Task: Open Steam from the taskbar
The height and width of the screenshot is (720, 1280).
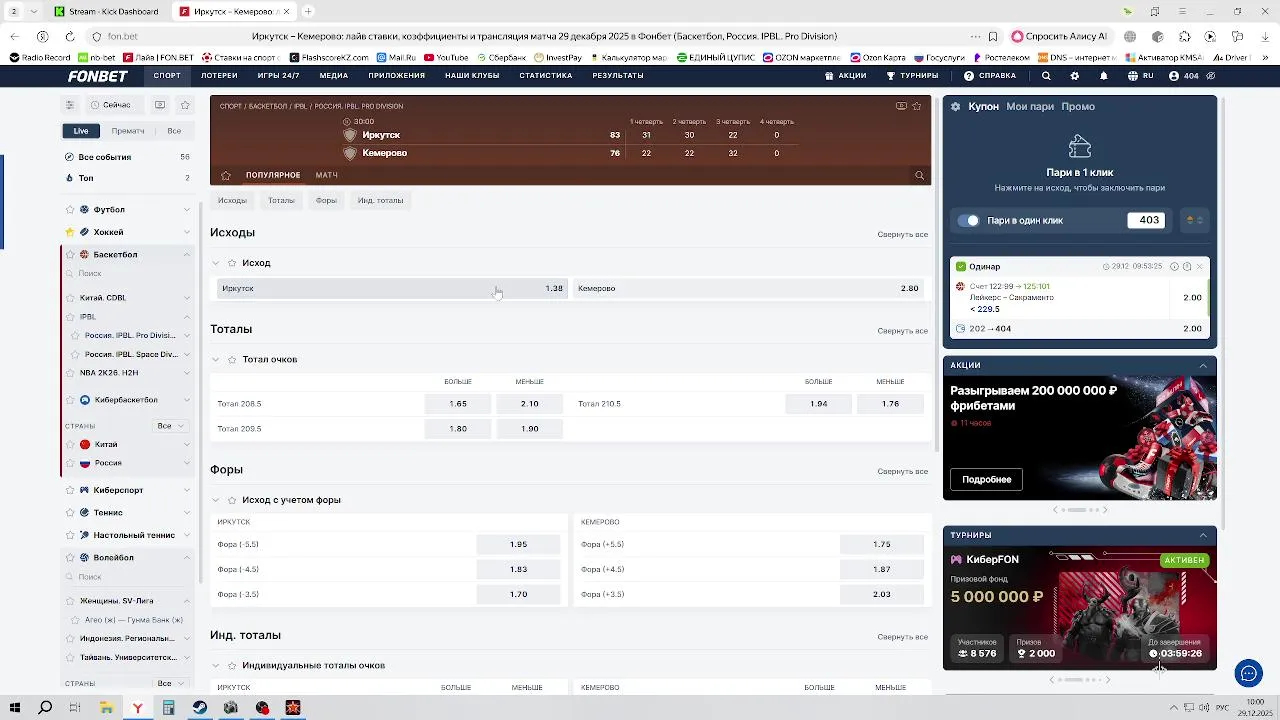Action: point(200,708)
